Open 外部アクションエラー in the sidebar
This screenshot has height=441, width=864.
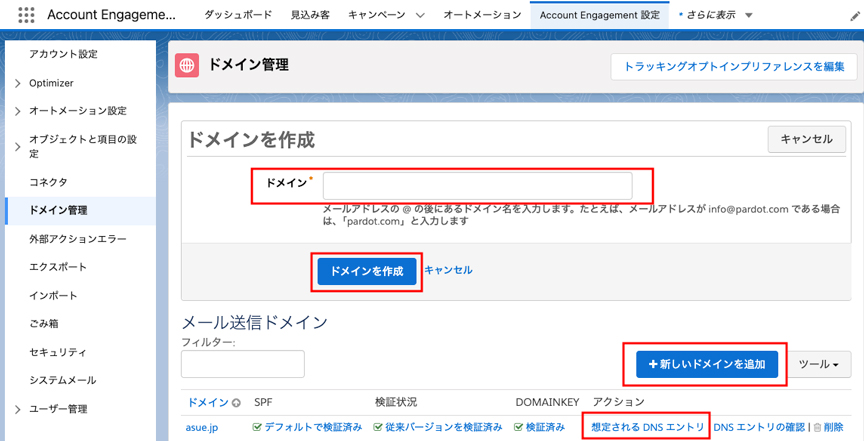(78, 239)
